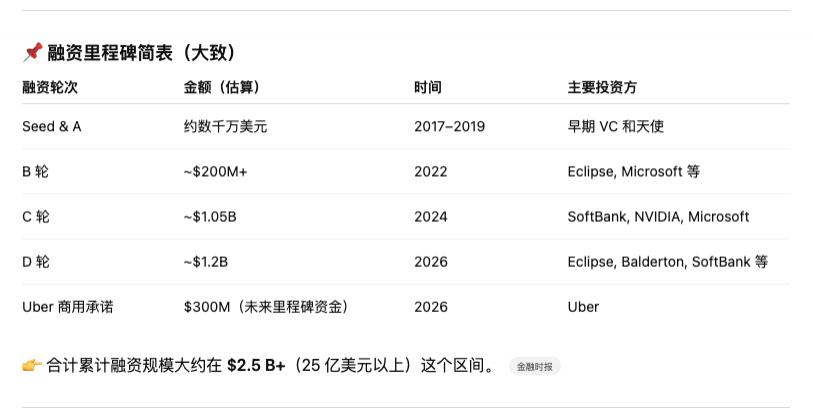Click the 主要投资方 column header
The width and height of the screenshot is (813, 418).
pyautogui.click(x=602, y=88)
